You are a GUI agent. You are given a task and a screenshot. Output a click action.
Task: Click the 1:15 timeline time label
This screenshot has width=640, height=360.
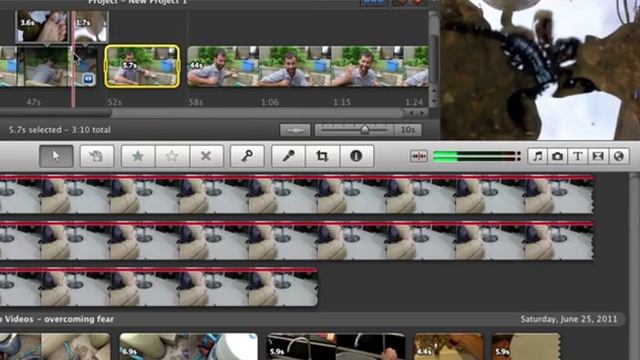(x=342, y=102)
